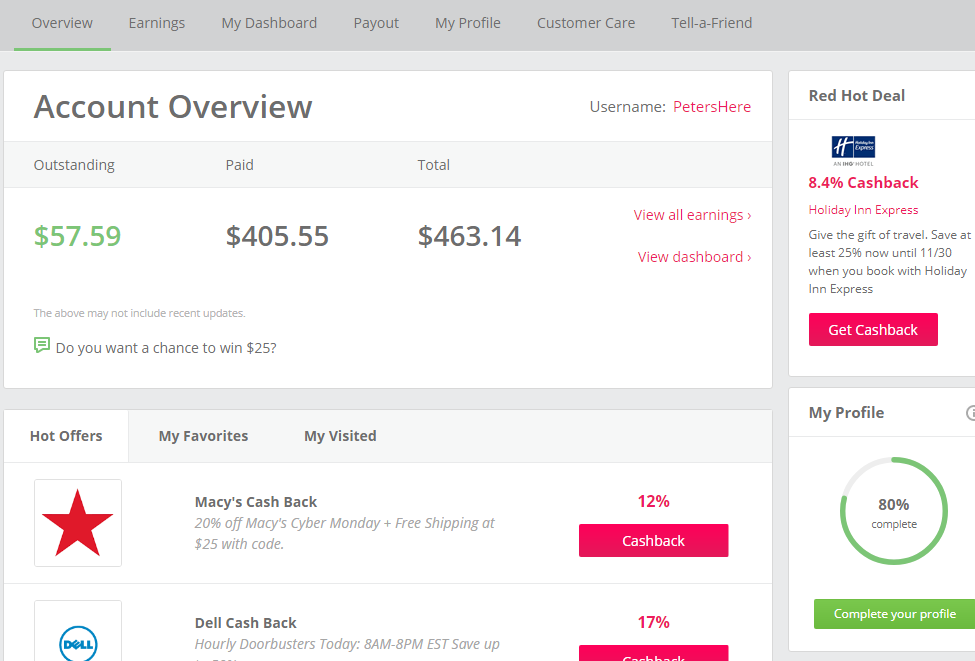Viewport: 975px width, 661px height.
Task: Click the Account Overview heading
Action: [x=173, y=107]
